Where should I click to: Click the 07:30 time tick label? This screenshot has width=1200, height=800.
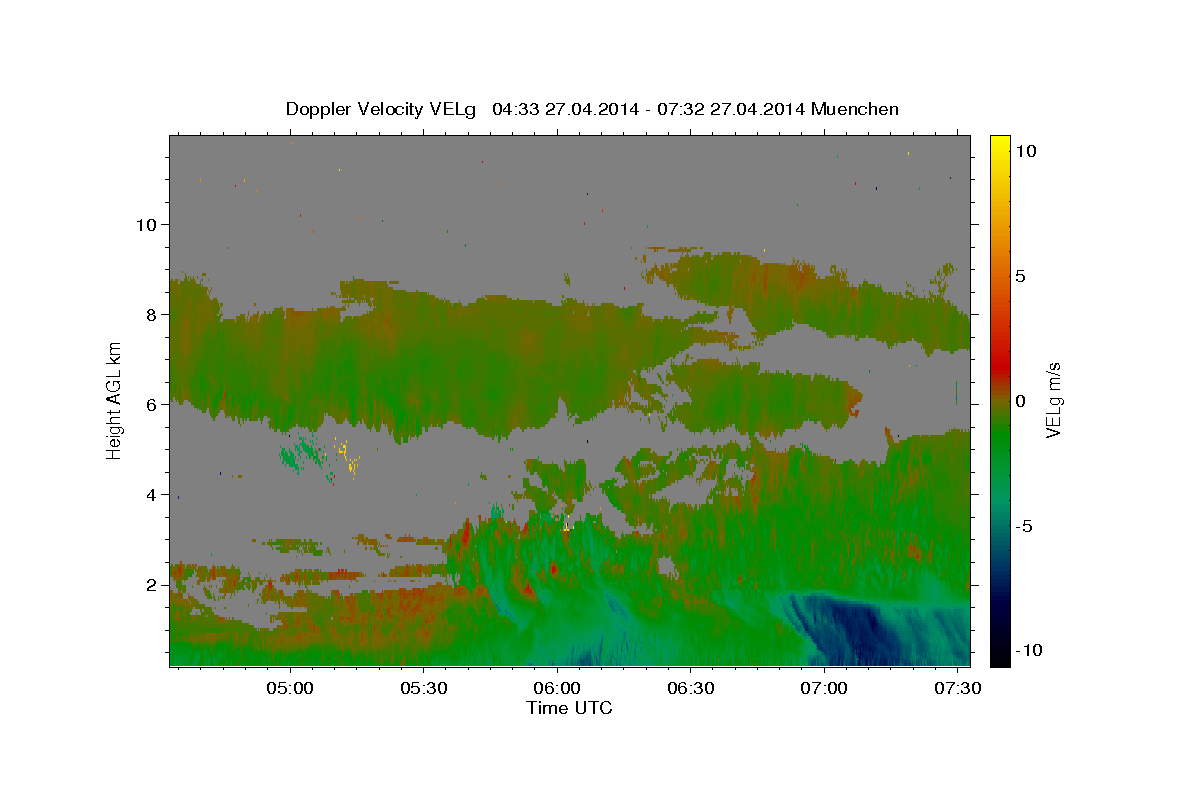click(957, 689)
